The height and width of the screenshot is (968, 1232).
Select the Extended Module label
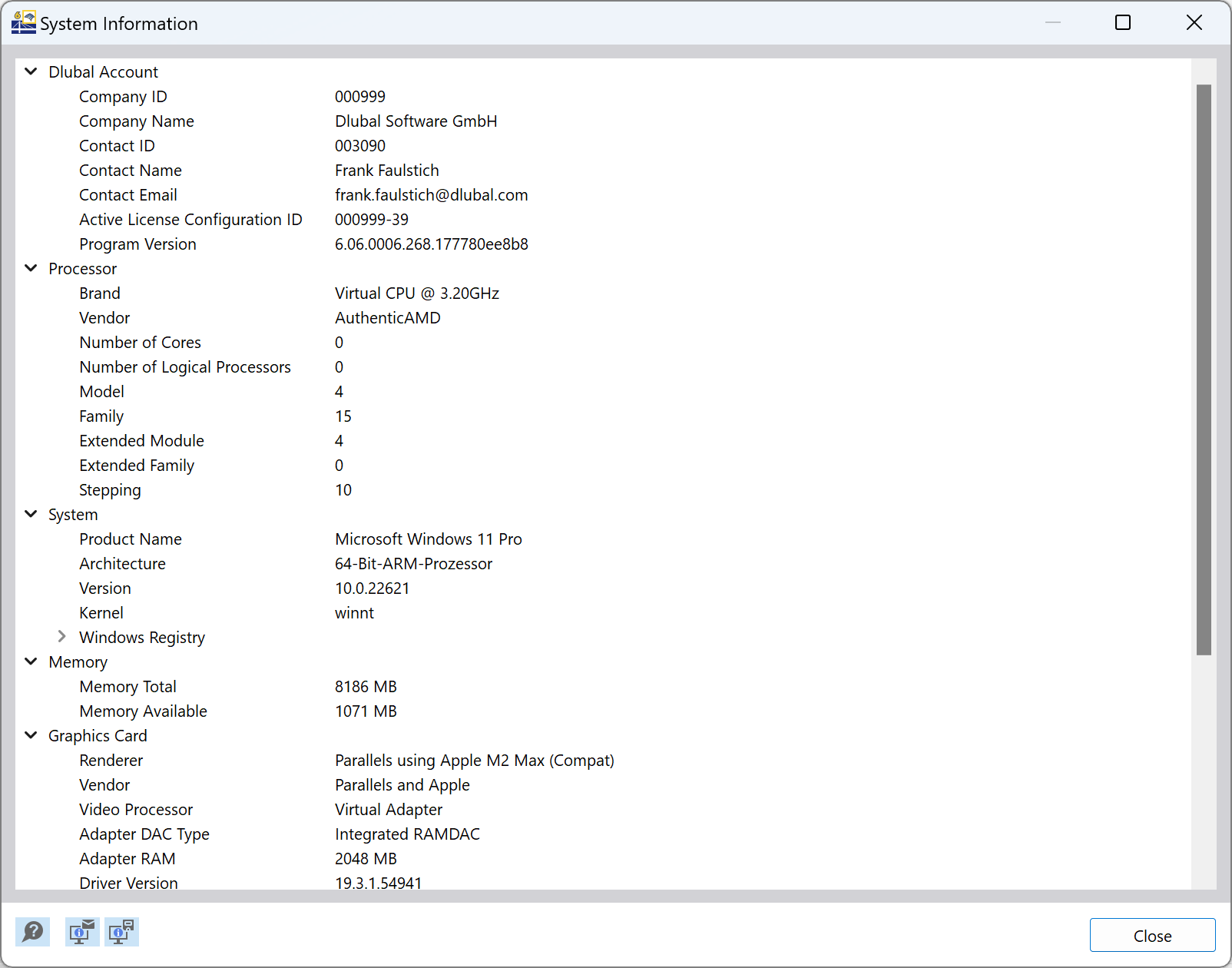(141, 440)
